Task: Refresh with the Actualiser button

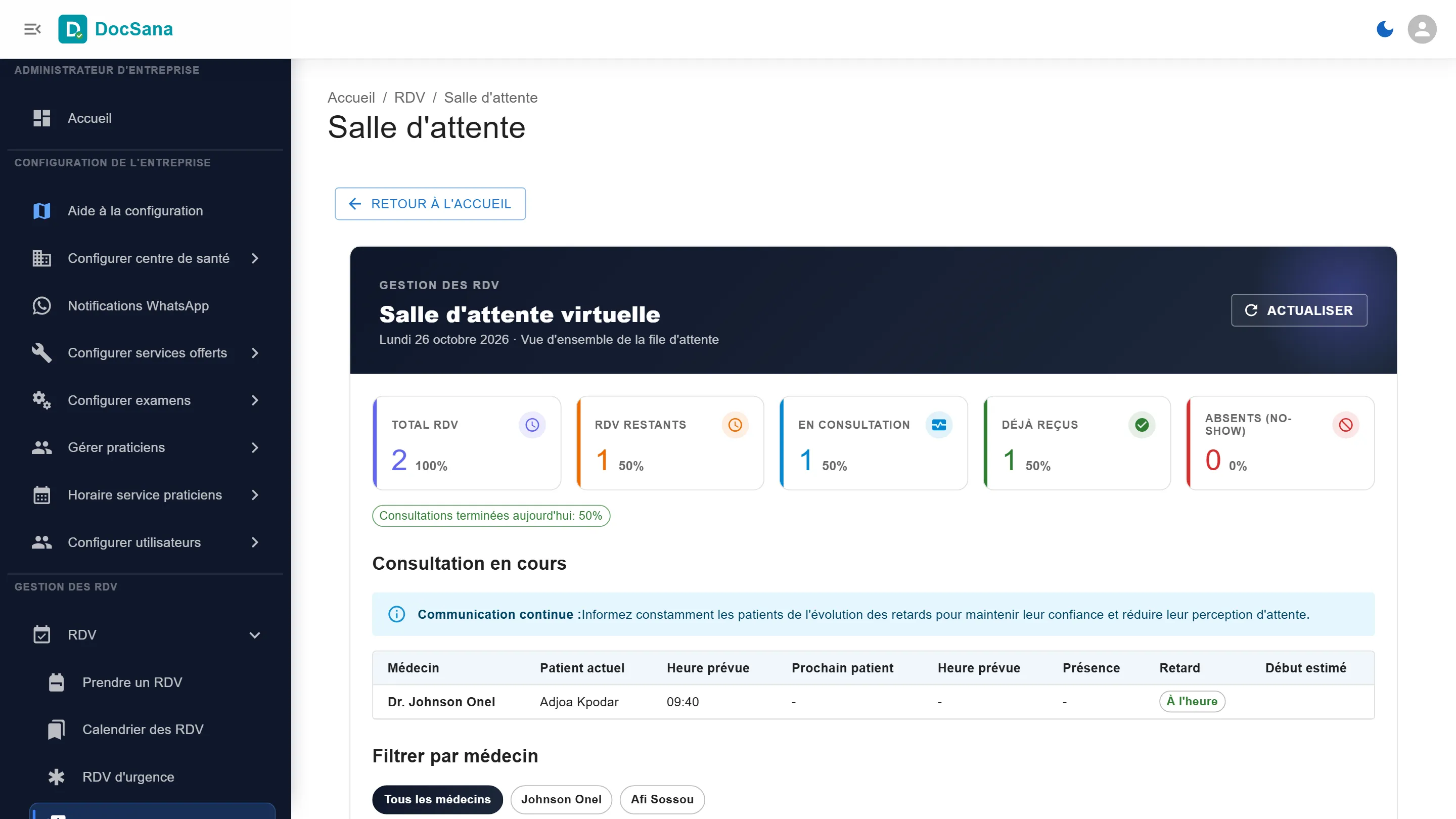Action: [1299, 310]
